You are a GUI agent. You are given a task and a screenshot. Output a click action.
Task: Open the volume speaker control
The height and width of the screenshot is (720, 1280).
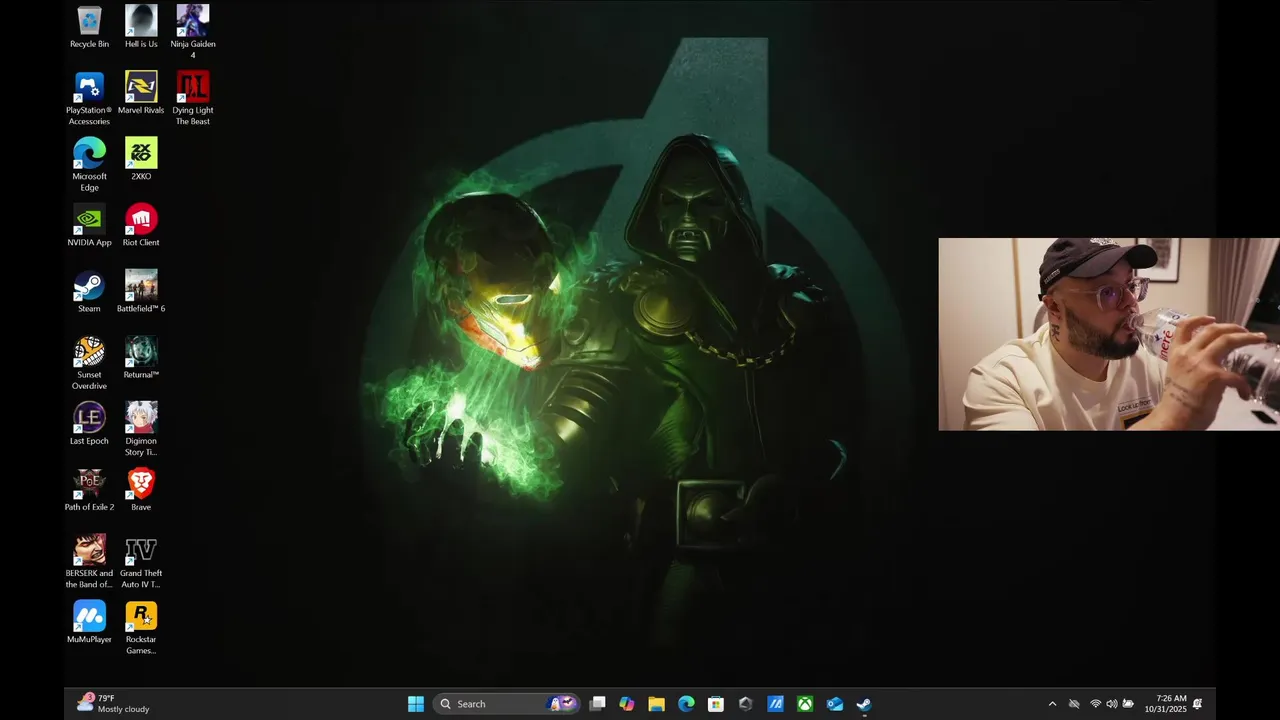(1112, 704)
